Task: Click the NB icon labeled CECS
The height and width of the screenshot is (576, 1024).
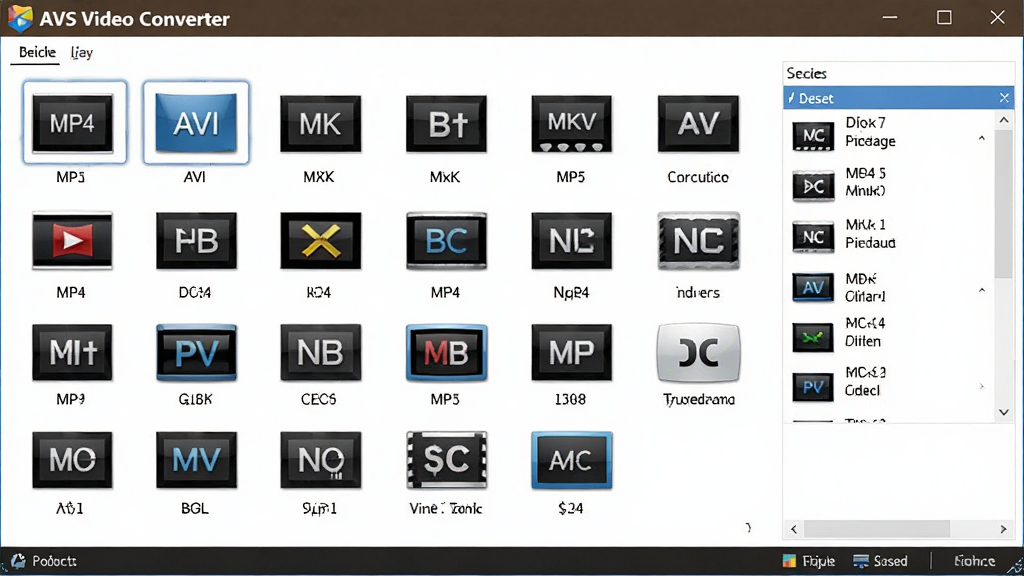Action: 321,353
